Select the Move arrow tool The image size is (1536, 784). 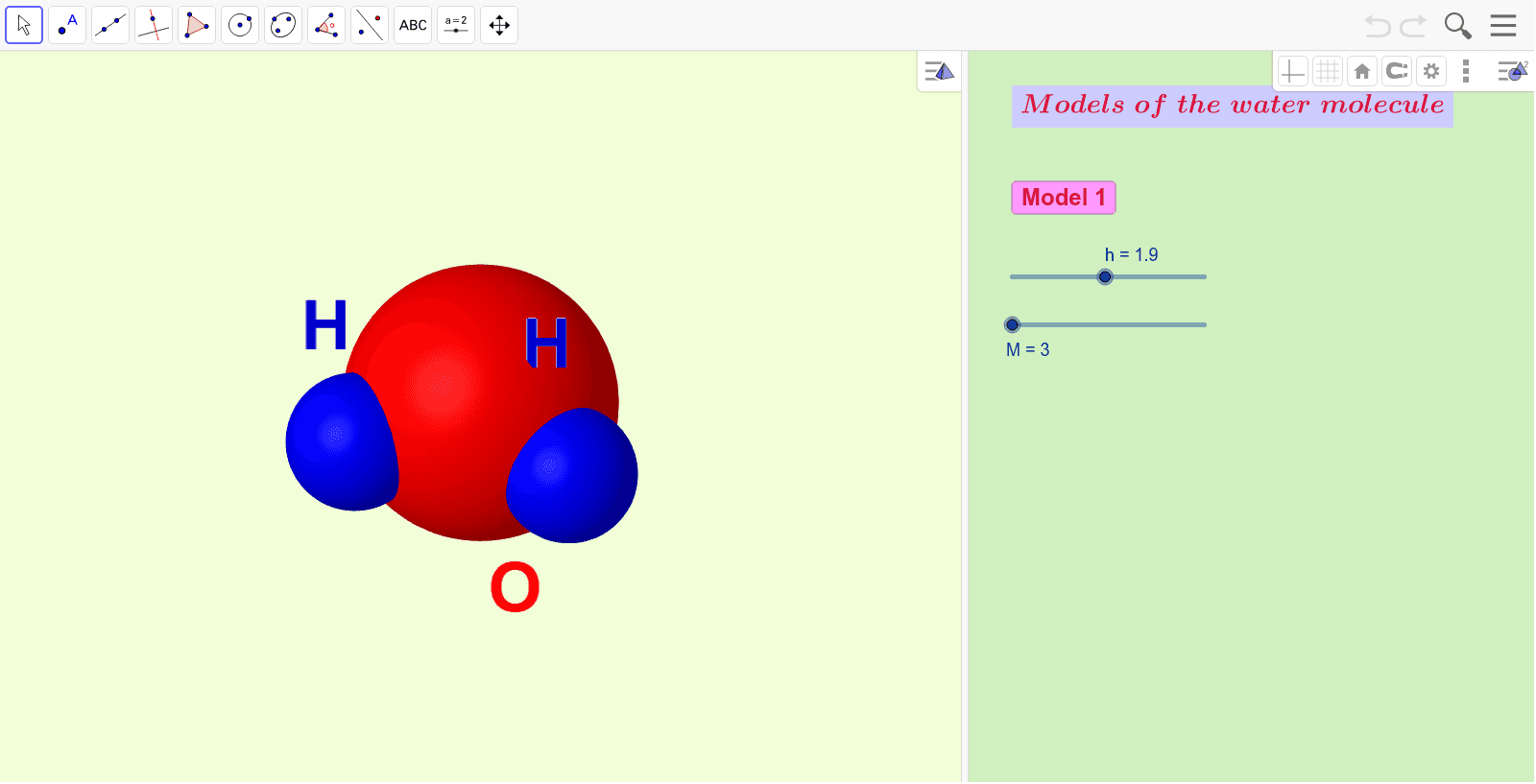tap(24, 25)
